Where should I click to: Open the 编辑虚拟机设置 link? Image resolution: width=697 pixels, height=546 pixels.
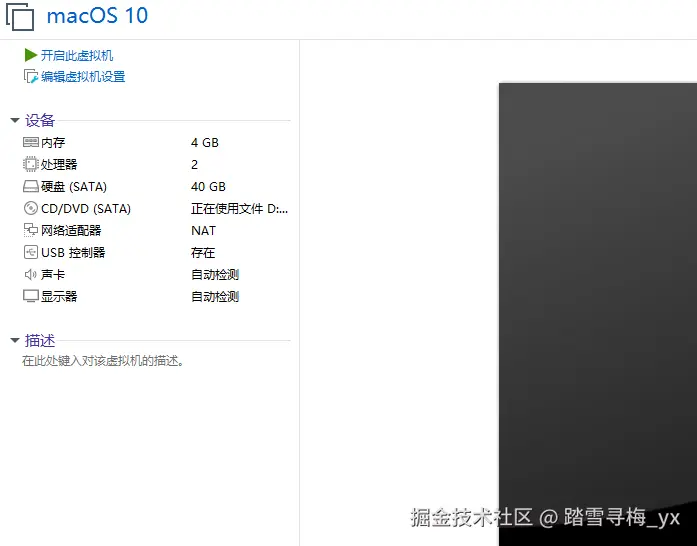pos(83,76)
